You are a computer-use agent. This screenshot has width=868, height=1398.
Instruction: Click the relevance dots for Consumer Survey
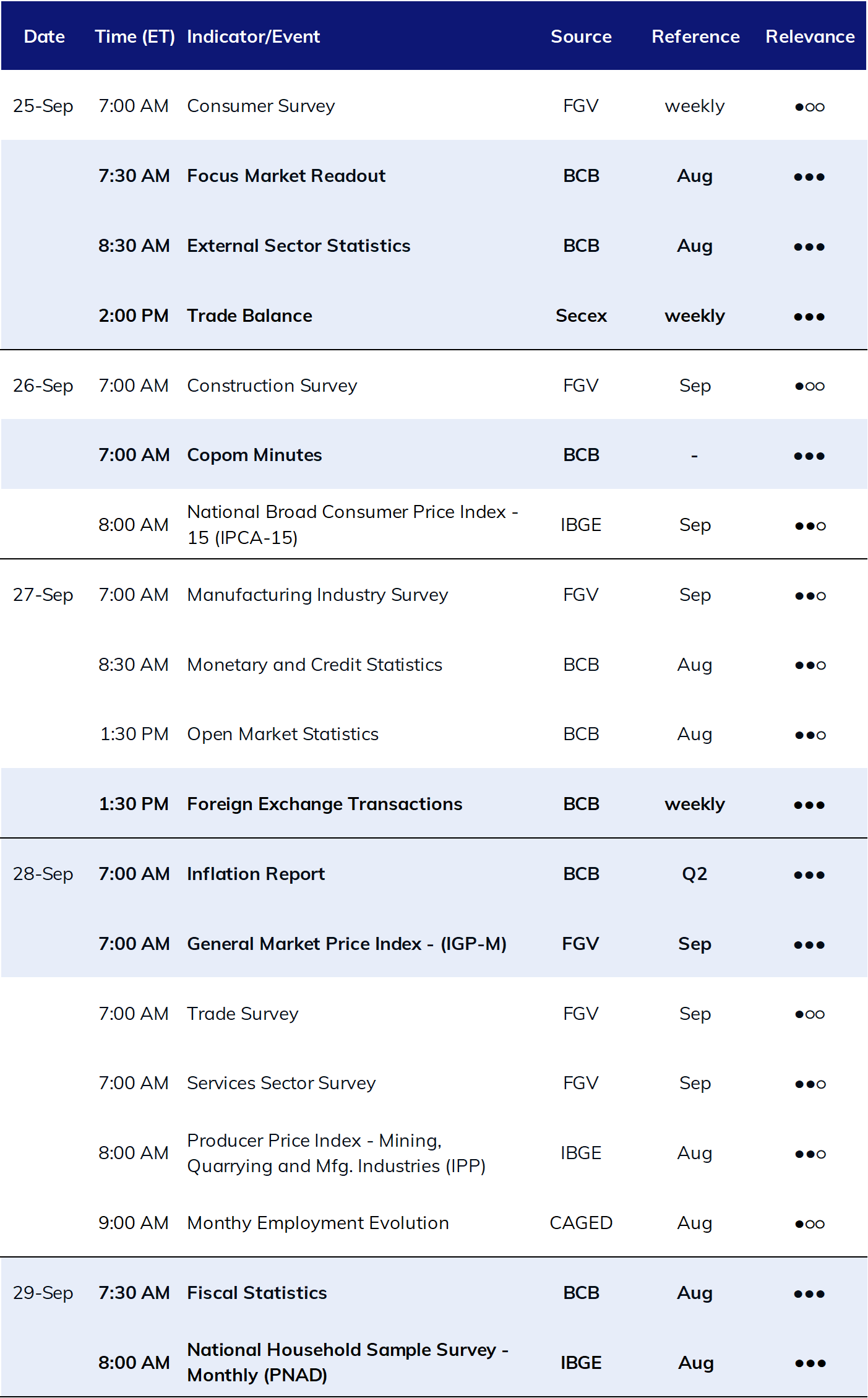tap(810, 106)
